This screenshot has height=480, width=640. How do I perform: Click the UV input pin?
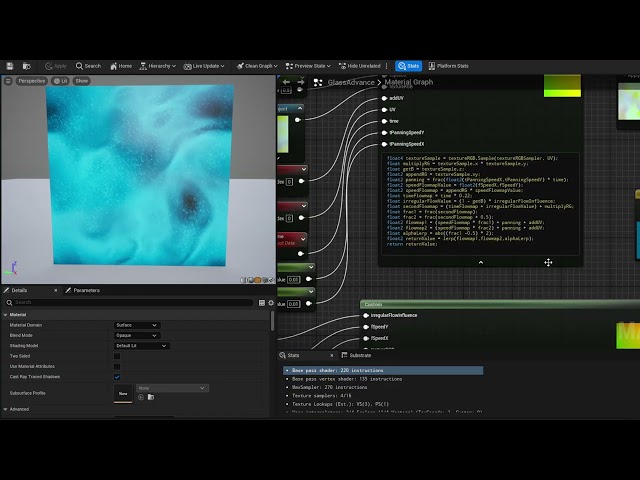(x=384, y=110)
